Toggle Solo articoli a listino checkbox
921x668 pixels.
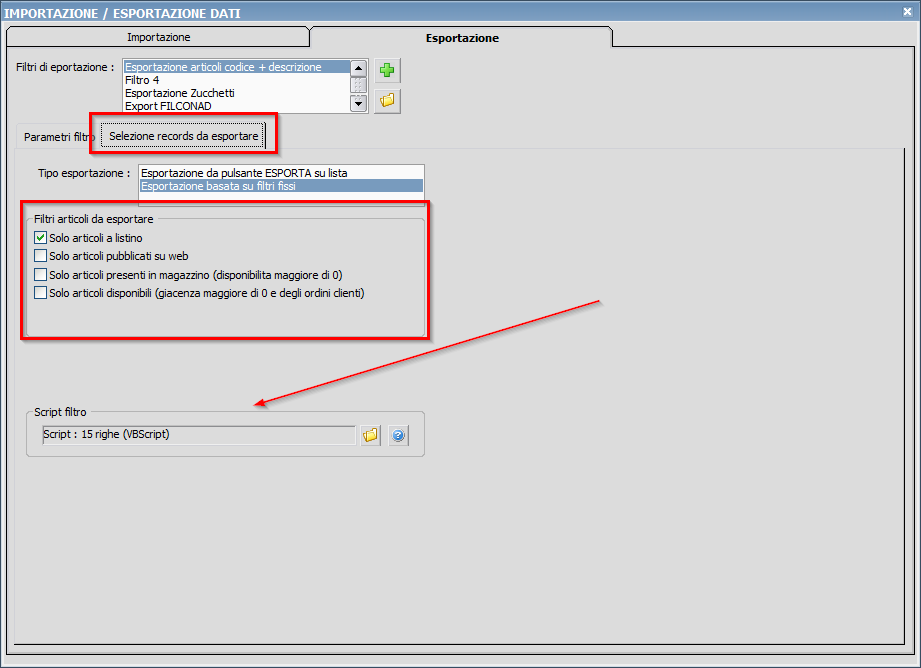(x=41, y=238)
